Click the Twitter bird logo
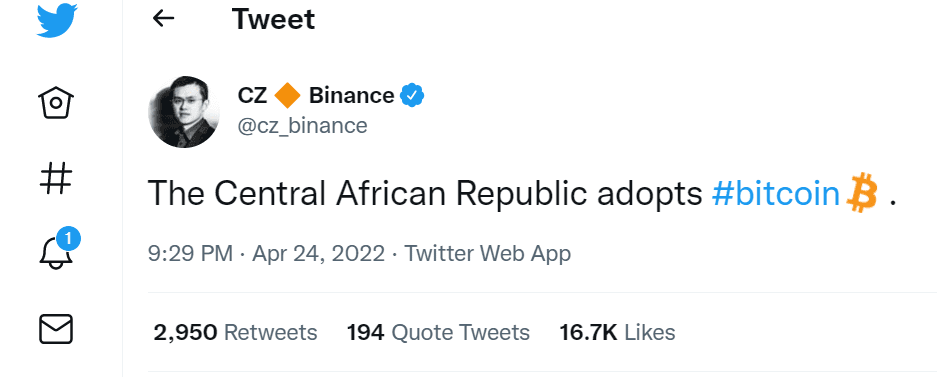This screenshot has height=377, width=937. [x=57, y=20]
